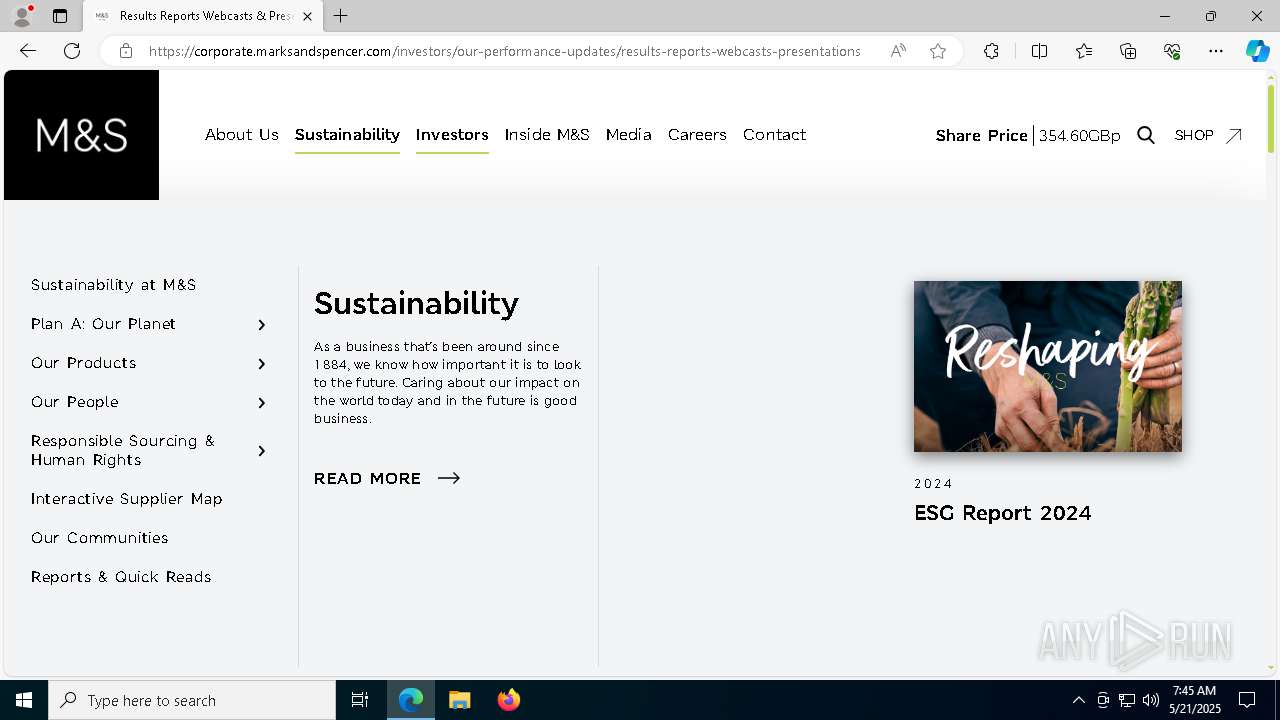Screen dimensions: 1280x720
Task: Open the browser profile icon
Action: [21, 16]
